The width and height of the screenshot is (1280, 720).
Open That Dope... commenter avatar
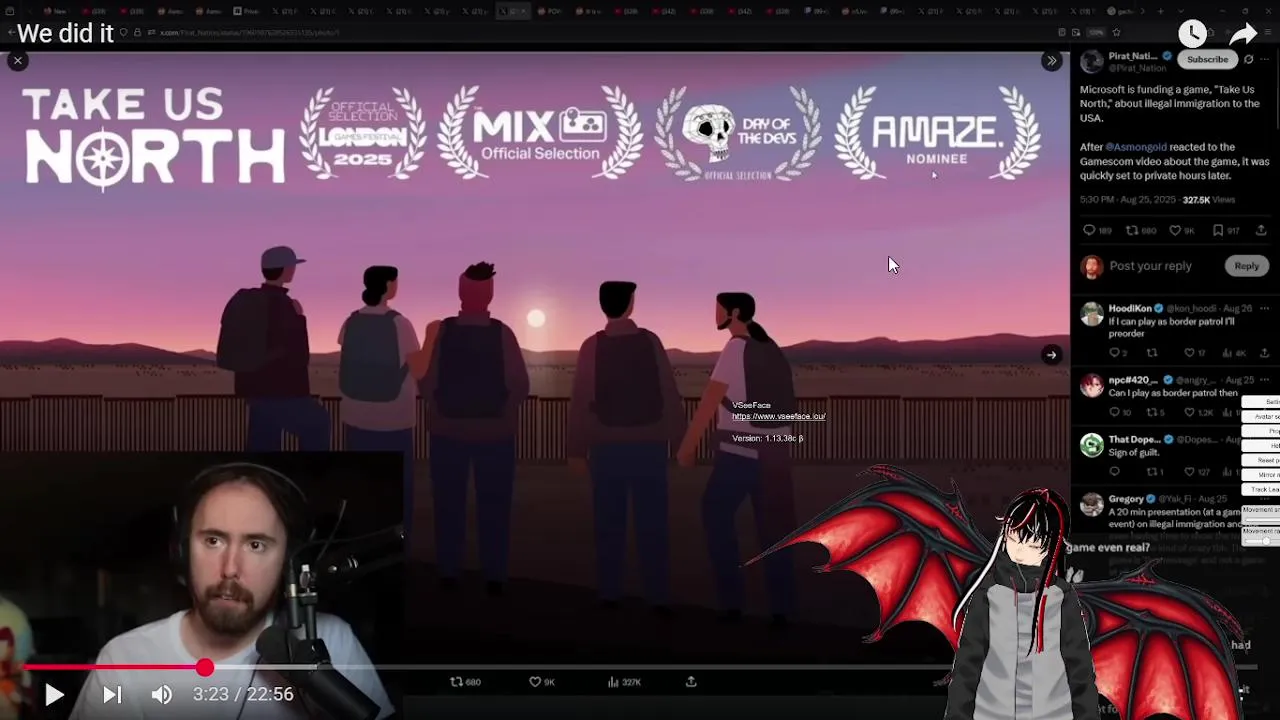pos(1092,445)
